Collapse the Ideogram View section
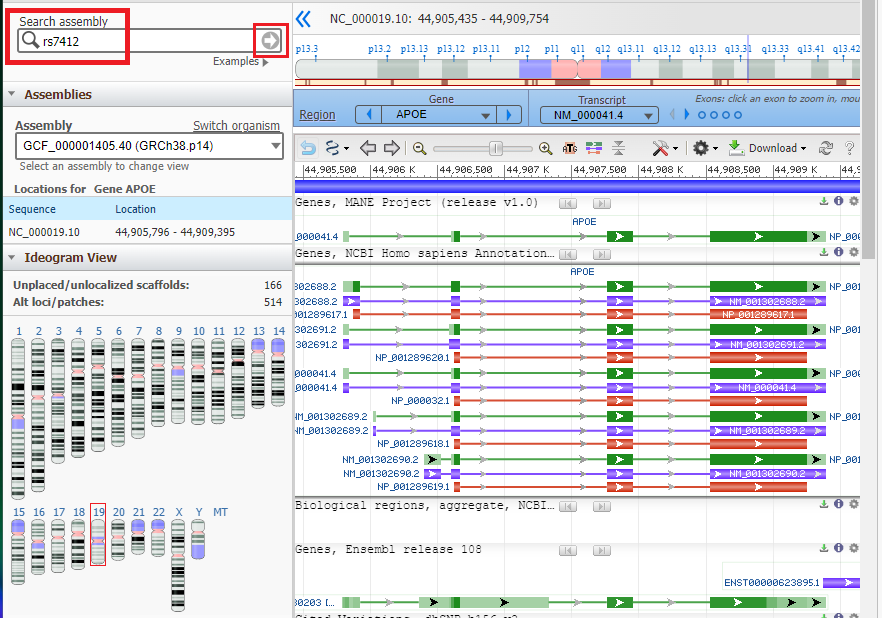 click(11, 258)
